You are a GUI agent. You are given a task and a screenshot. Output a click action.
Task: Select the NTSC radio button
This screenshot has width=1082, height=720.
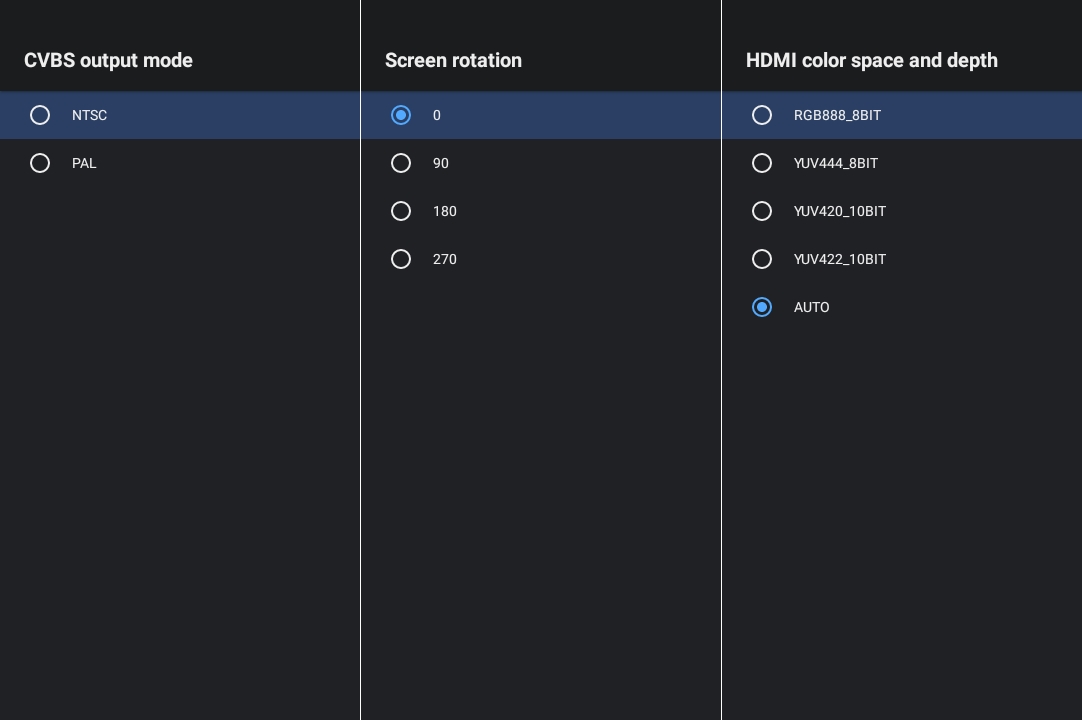point(40,115)
